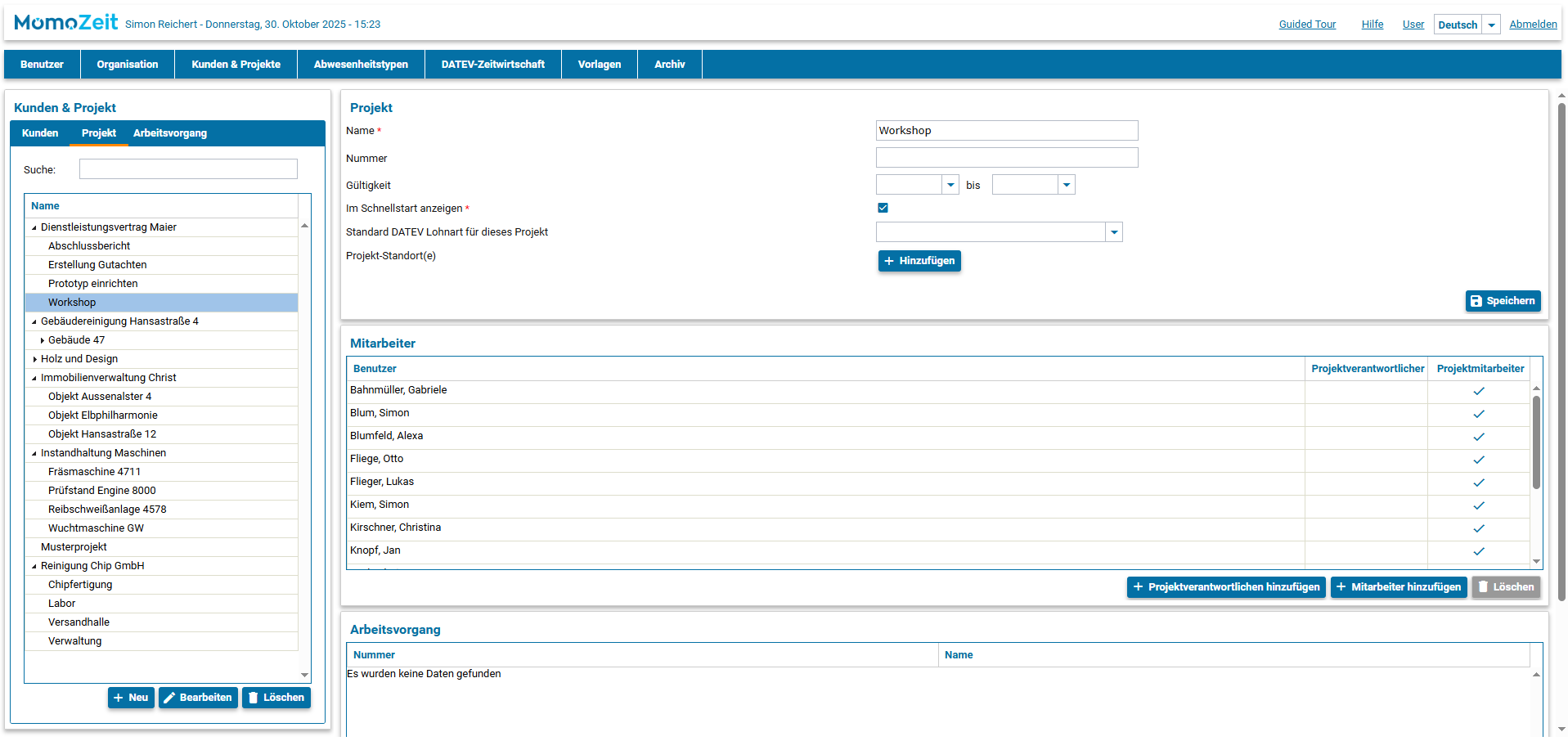Click Neu to create a project
The width and height of the screenshot is (1568, 750).
(x=131, y=698)
